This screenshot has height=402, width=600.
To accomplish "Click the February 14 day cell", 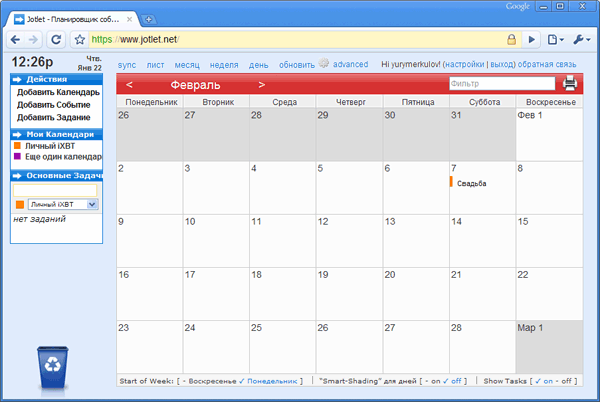I will (x=482, y=241).
